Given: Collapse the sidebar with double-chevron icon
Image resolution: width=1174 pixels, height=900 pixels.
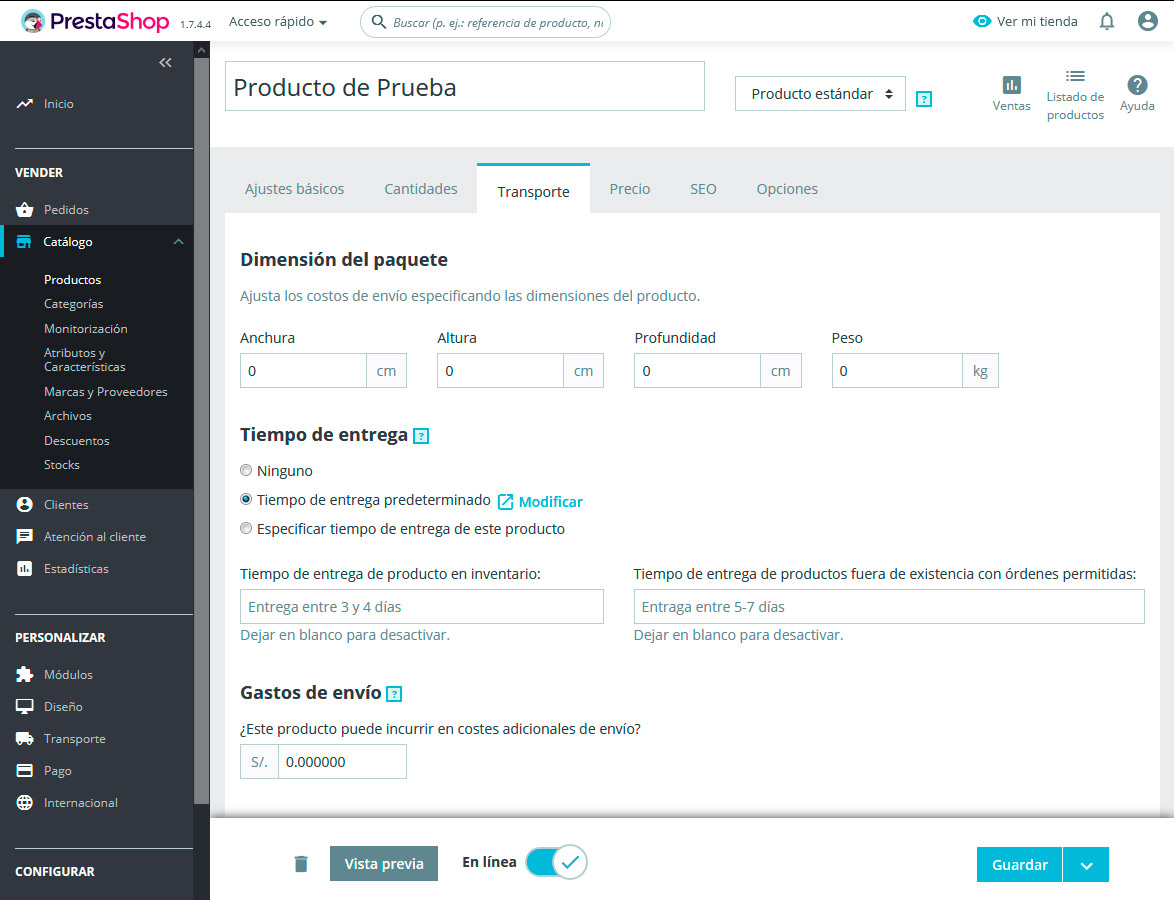Looking at the screenshot, I should coord(165,63).
